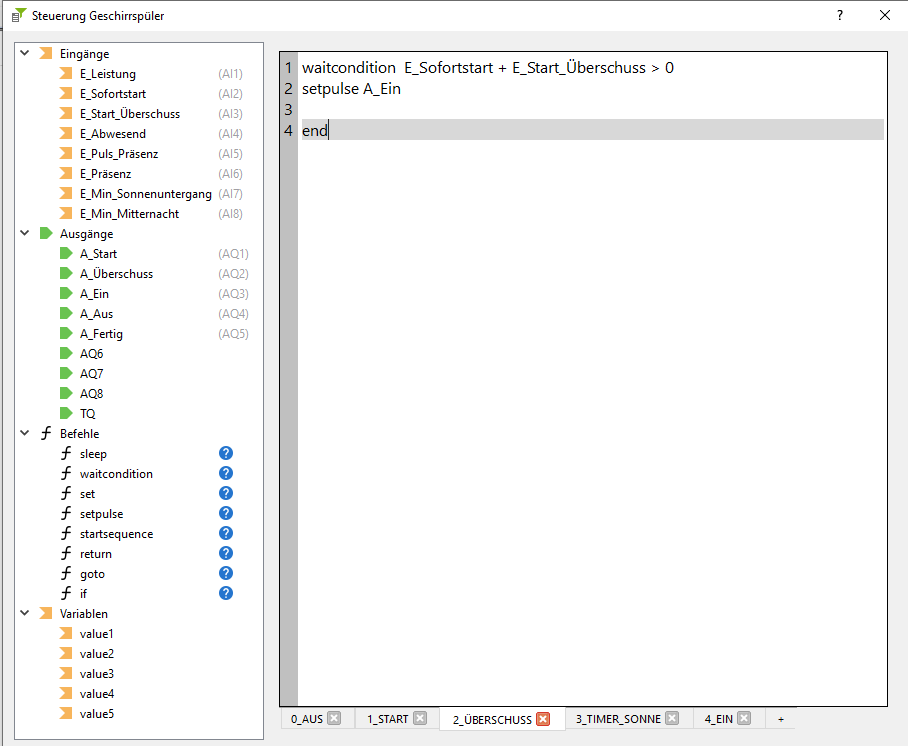Image resolution: width=908 pixels, height=746 pixels.
Task: Click the green Ausgänge folder icon
Action: tap(46, 233)
